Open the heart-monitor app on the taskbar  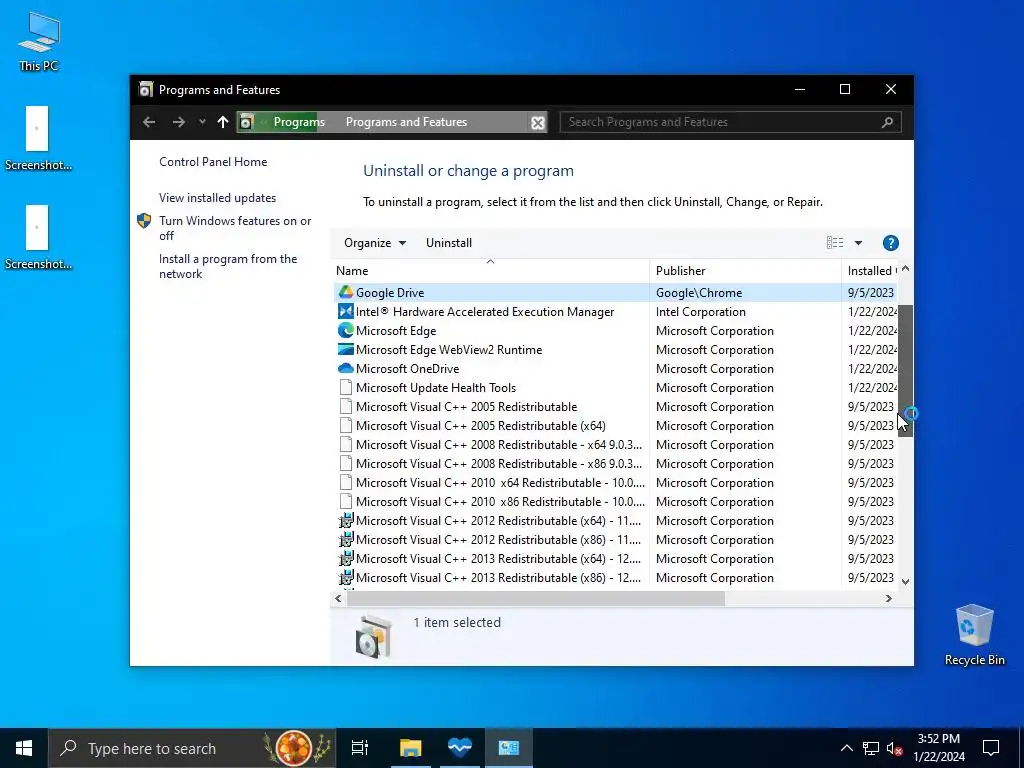pyautogui.click(x=460, y=748)
